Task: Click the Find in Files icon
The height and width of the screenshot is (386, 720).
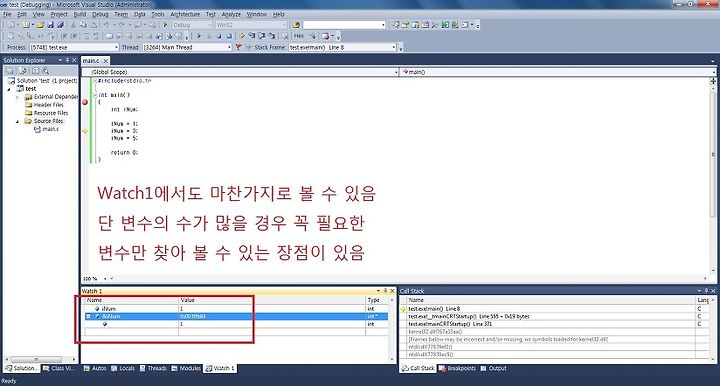Action: [296, 25]
